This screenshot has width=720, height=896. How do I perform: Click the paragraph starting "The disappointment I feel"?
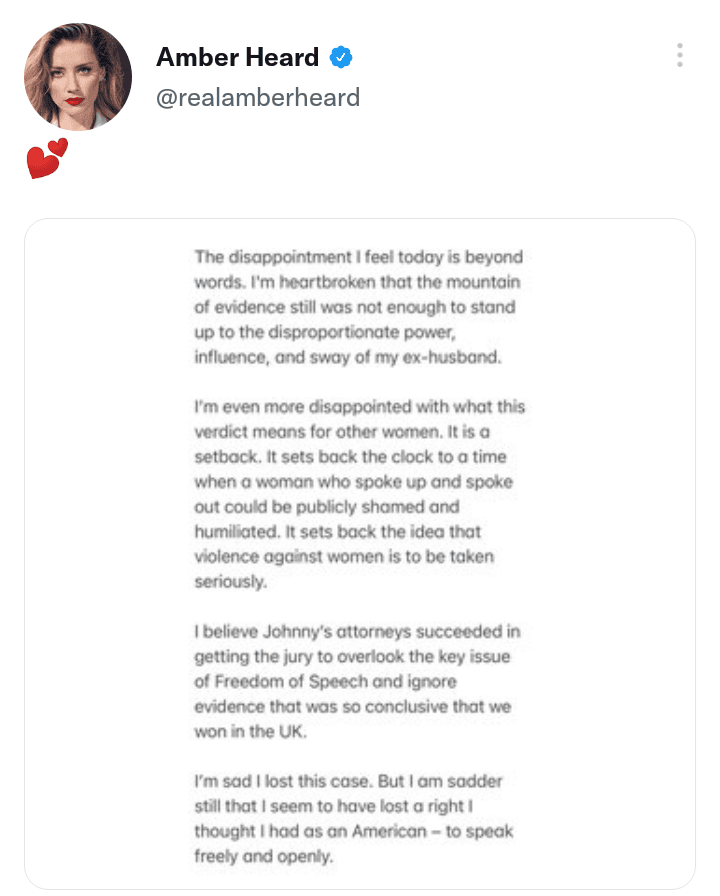pos(358,307)
